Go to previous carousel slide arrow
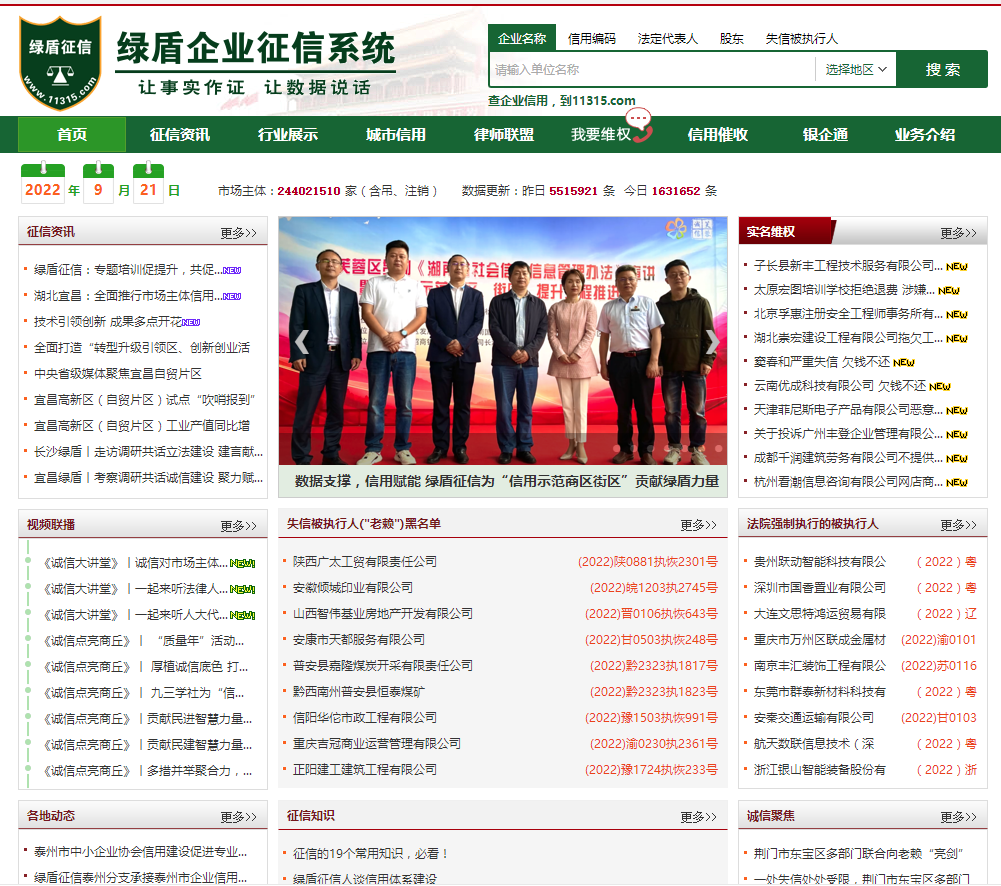Screen dimensions: 1001x886 coord(301,342)
